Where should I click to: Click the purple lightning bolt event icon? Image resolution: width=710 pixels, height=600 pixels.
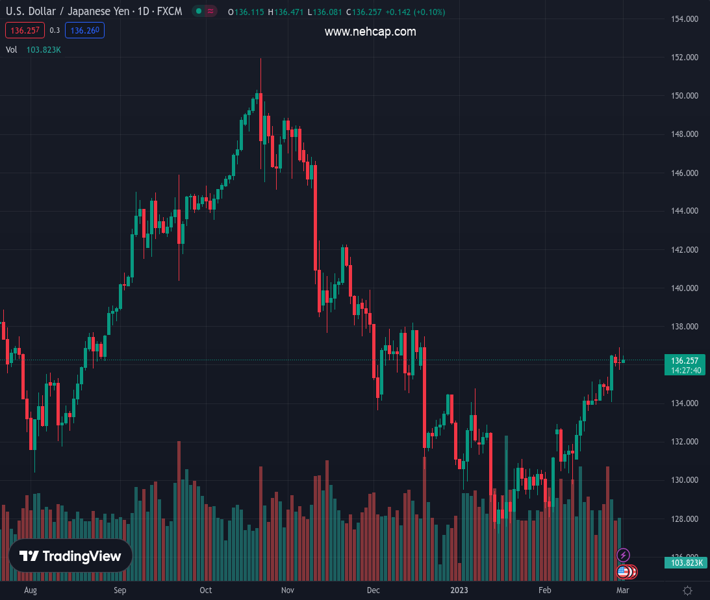[624, 555]
